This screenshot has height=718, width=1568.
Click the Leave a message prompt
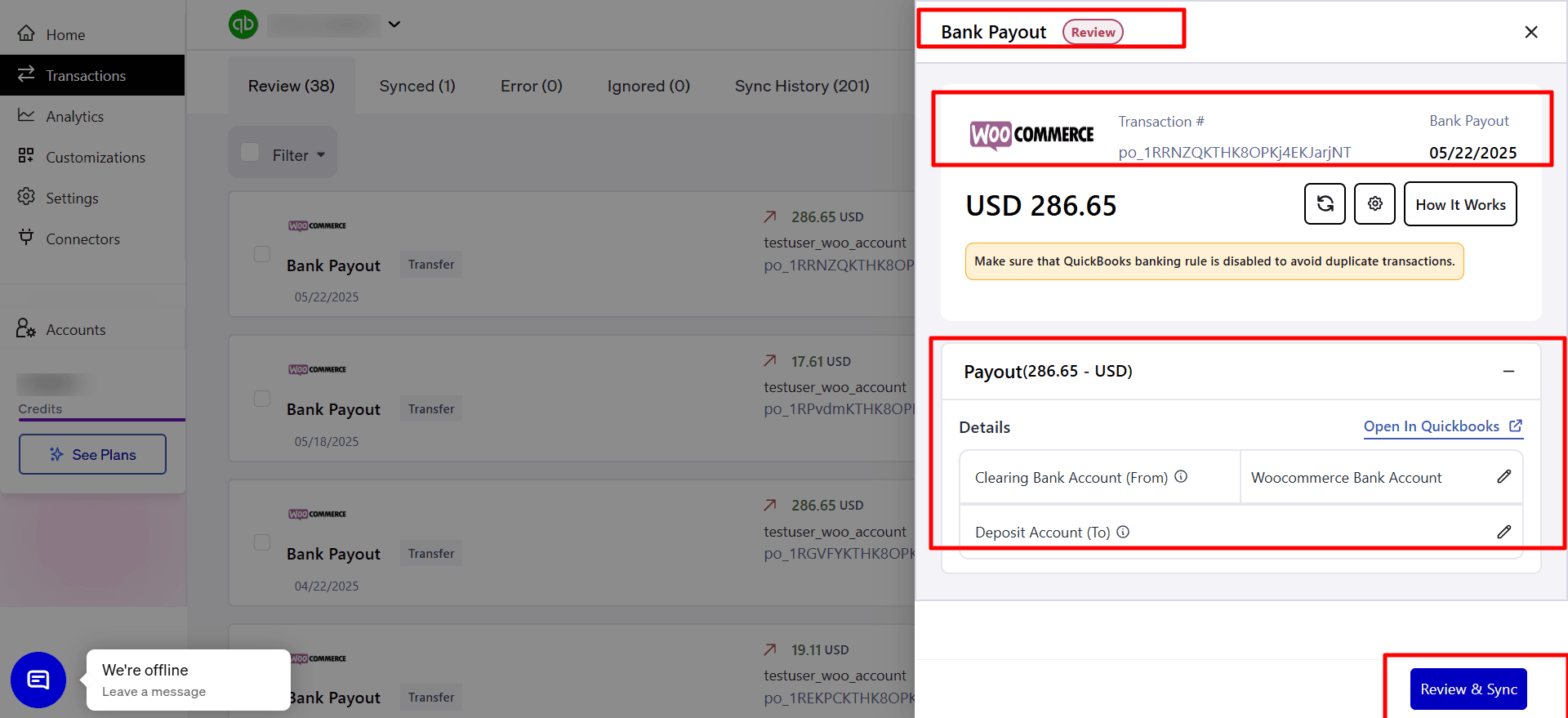point(154,692)
